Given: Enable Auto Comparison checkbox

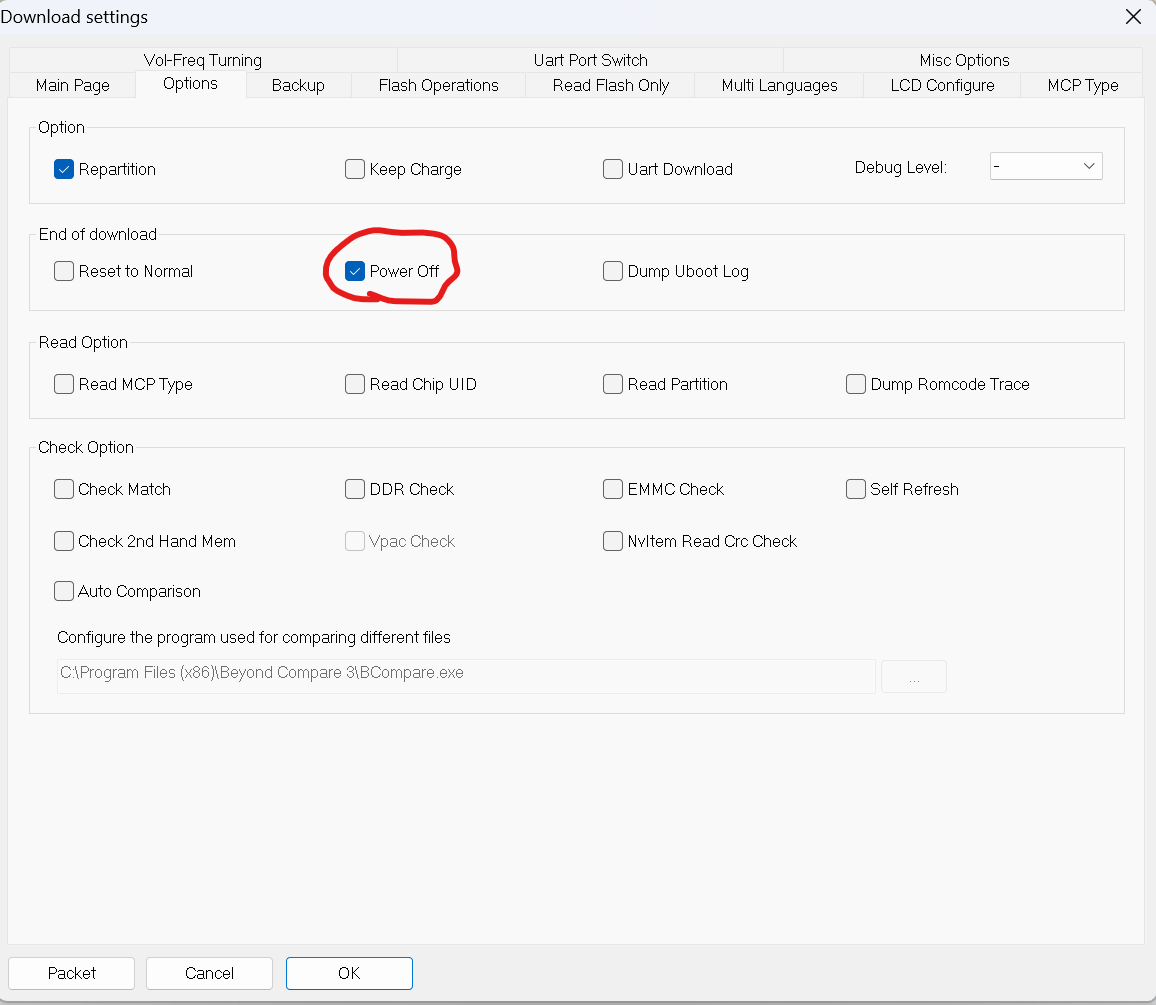Looking at the screenshot, I should point(64,591).
